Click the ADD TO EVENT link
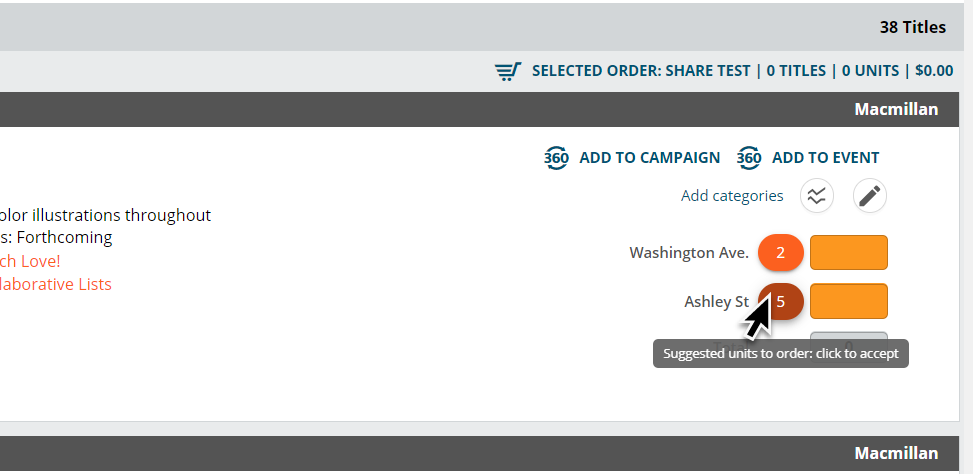The height and width of the screenshot is (474, 973). point(825,158)
